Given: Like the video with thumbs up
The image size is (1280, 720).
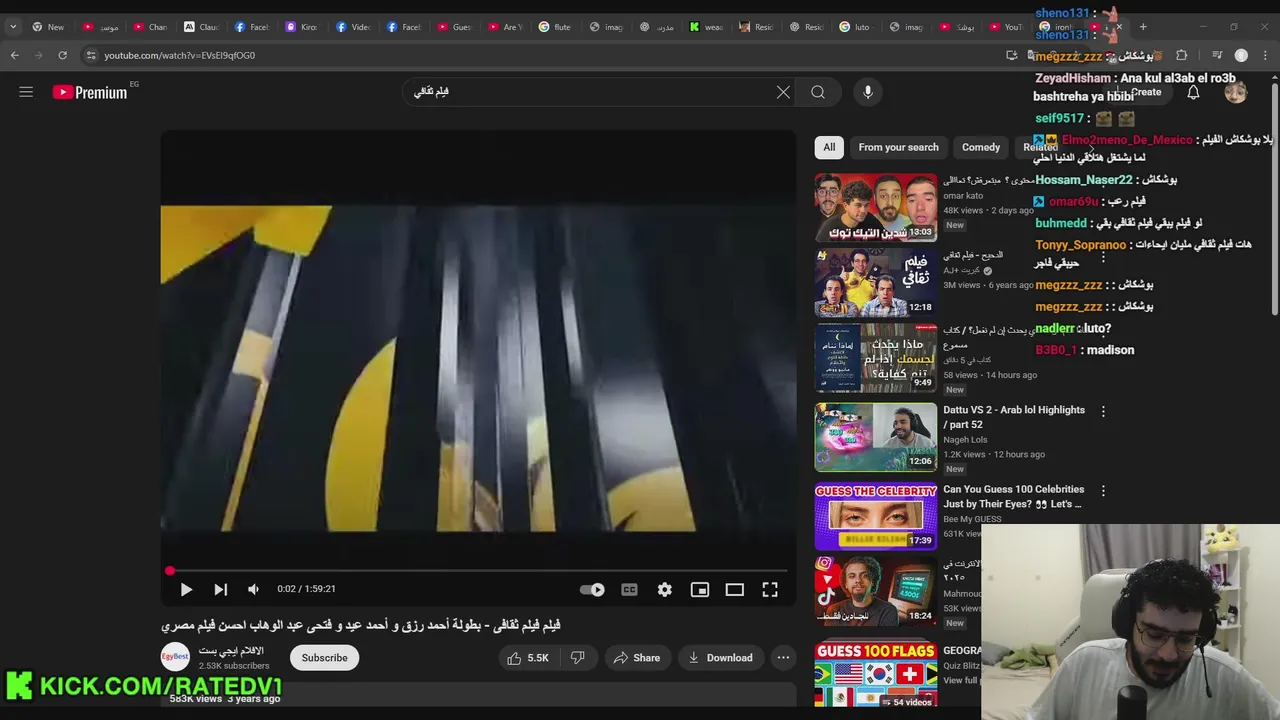Looking at the screenshot, I should point(527,658).
